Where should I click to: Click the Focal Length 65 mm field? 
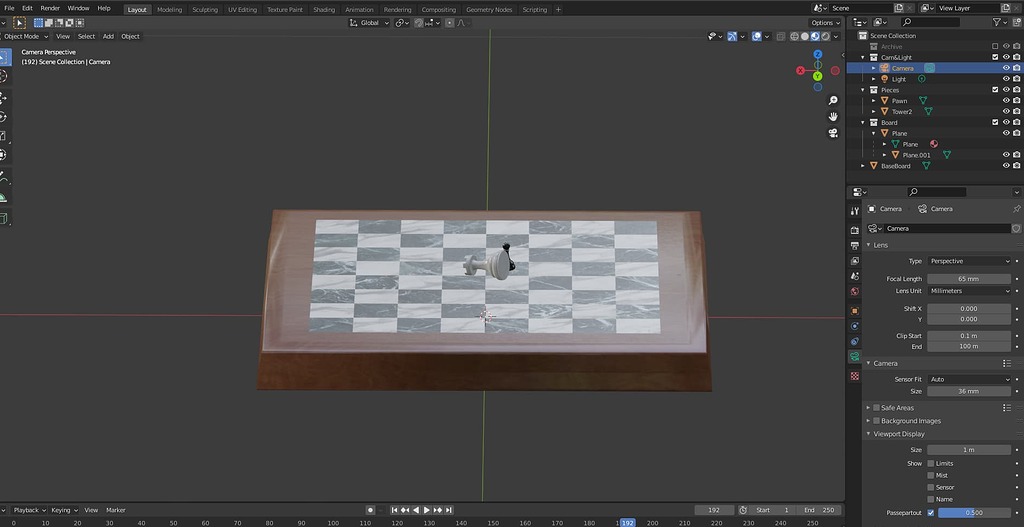[x=969, y=279]
